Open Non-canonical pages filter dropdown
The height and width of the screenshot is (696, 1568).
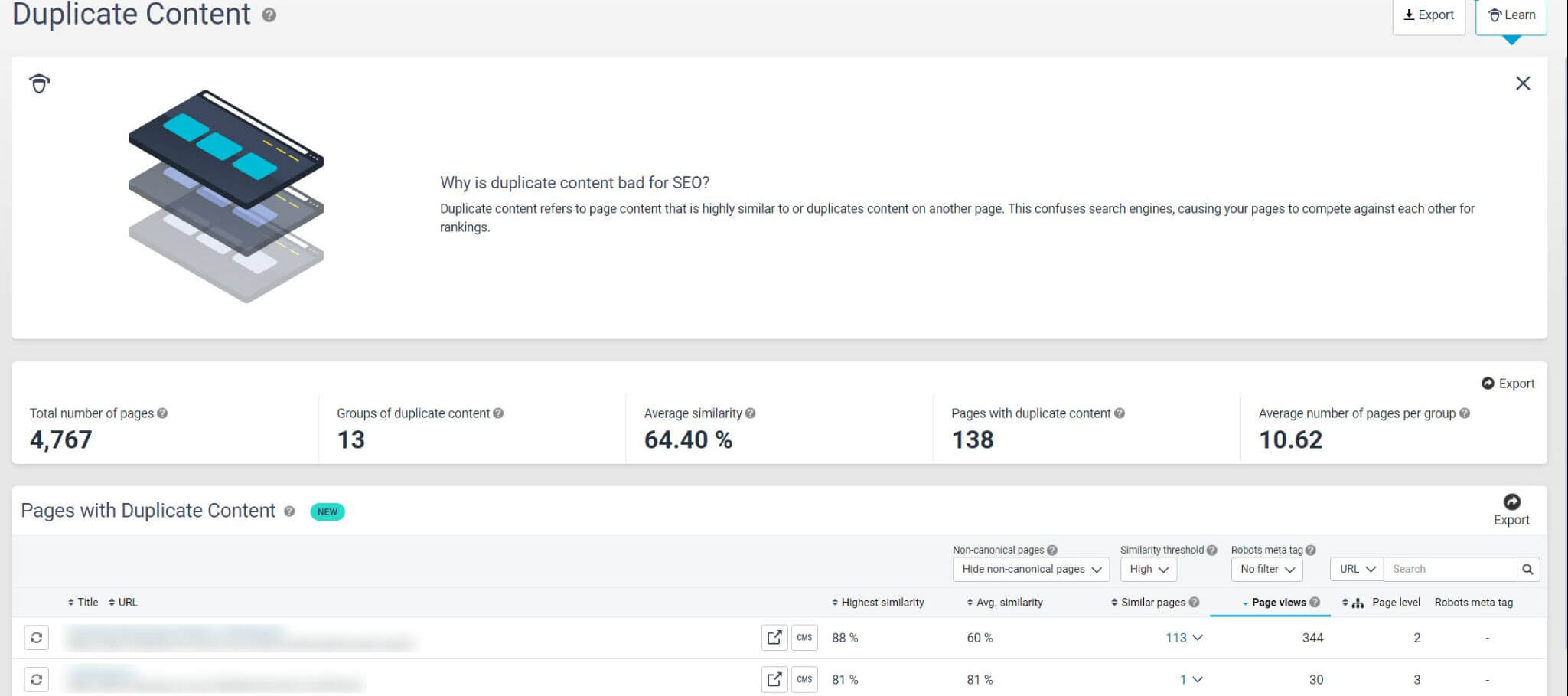[x=1030, y=570]
